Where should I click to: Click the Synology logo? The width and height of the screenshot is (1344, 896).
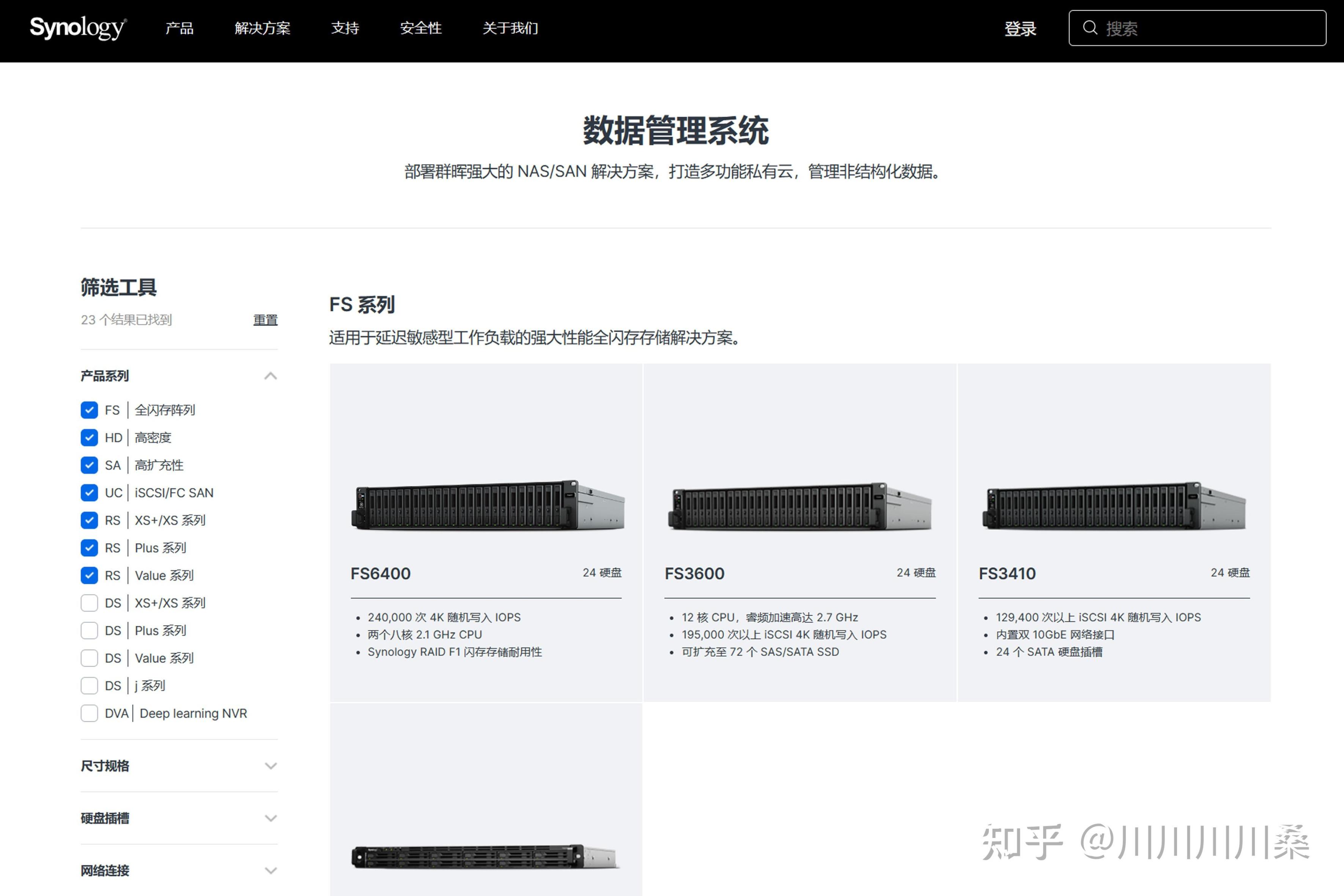[78, 27]
